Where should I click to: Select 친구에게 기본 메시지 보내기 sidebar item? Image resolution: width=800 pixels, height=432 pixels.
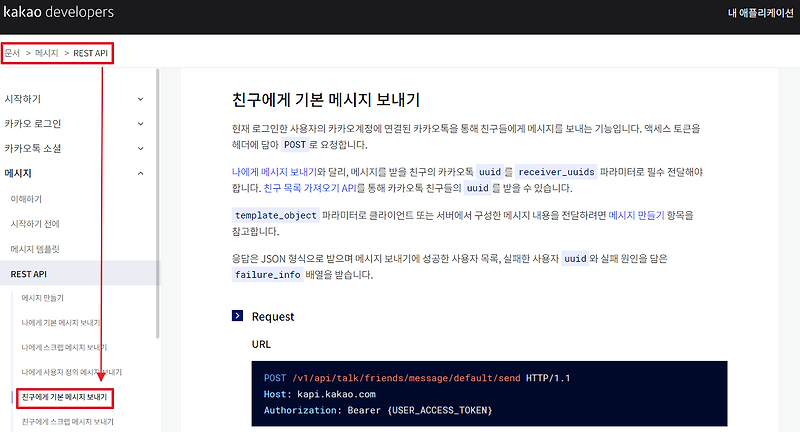pyautogui.click(x=64, y=397)
